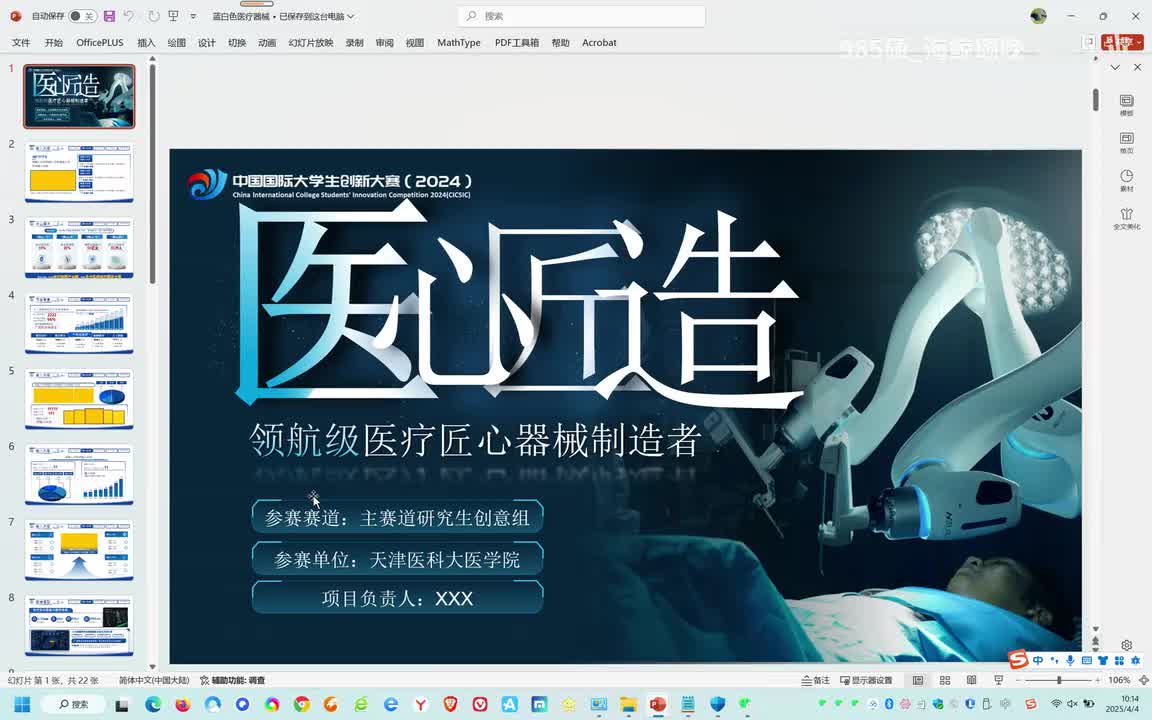Screen dimensions: 1152x720
Task: Start slideshow from quick access toolbar icon
Action: click(x=173, y=16)
